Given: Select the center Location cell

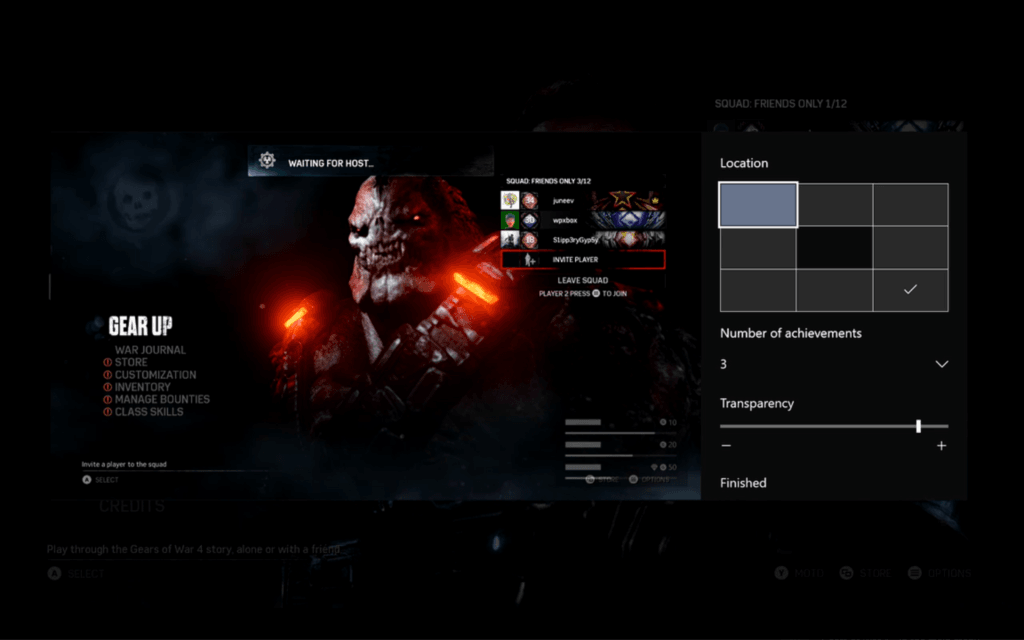Looking at the screenshot, I should point(835,248).
